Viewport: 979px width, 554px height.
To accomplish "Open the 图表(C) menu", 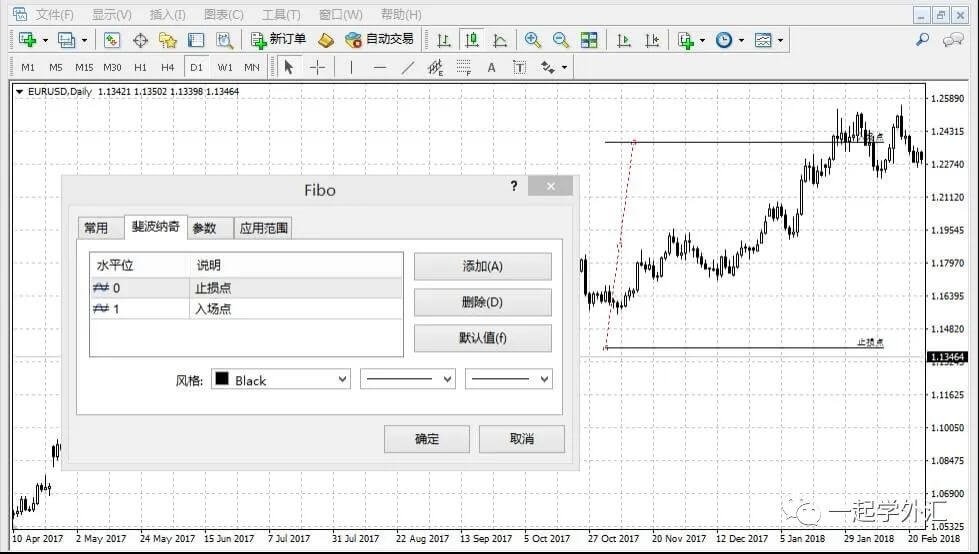I will [x=224, y=14].
